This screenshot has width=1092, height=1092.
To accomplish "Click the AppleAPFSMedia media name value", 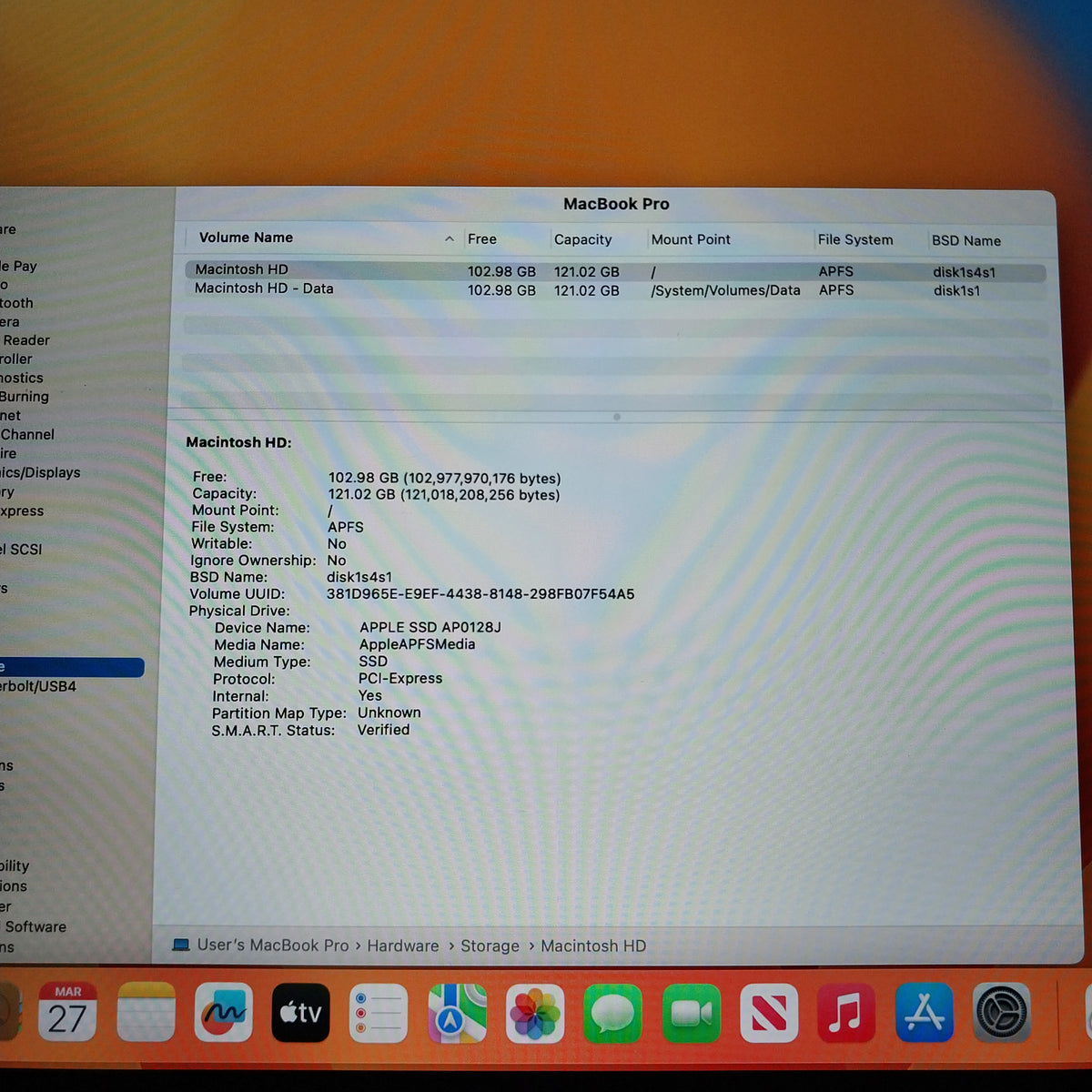I will click(417, 644).
